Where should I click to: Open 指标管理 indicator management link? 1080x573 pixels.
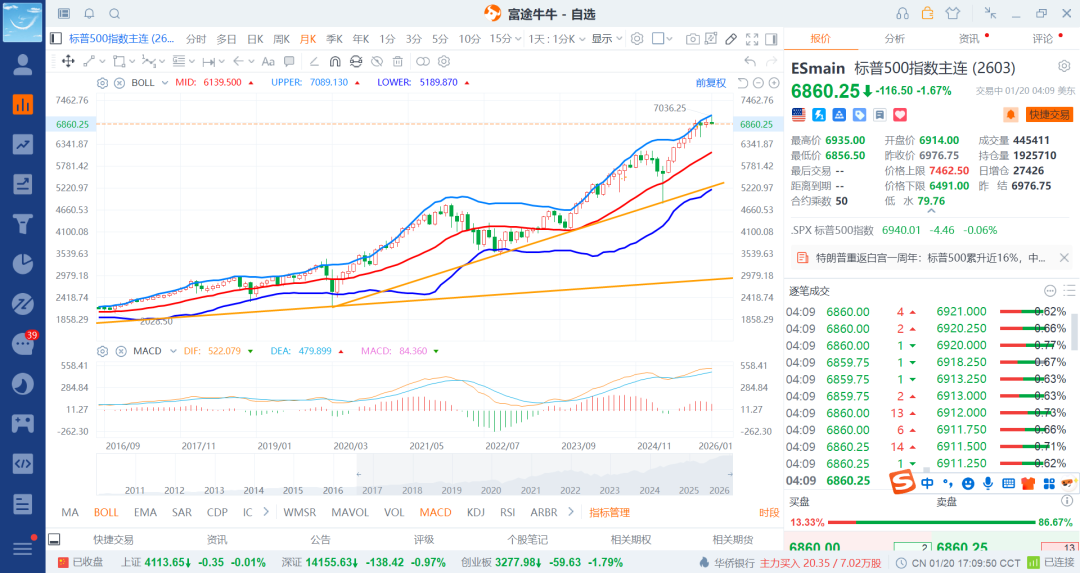pos(609,512)
